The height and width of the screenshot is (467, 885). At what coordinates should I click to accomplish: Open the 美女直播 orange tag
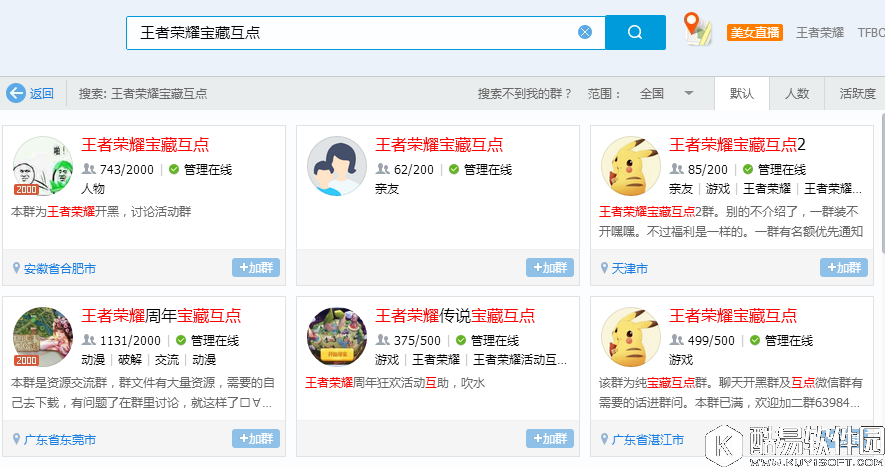click(x=754, y=32)
